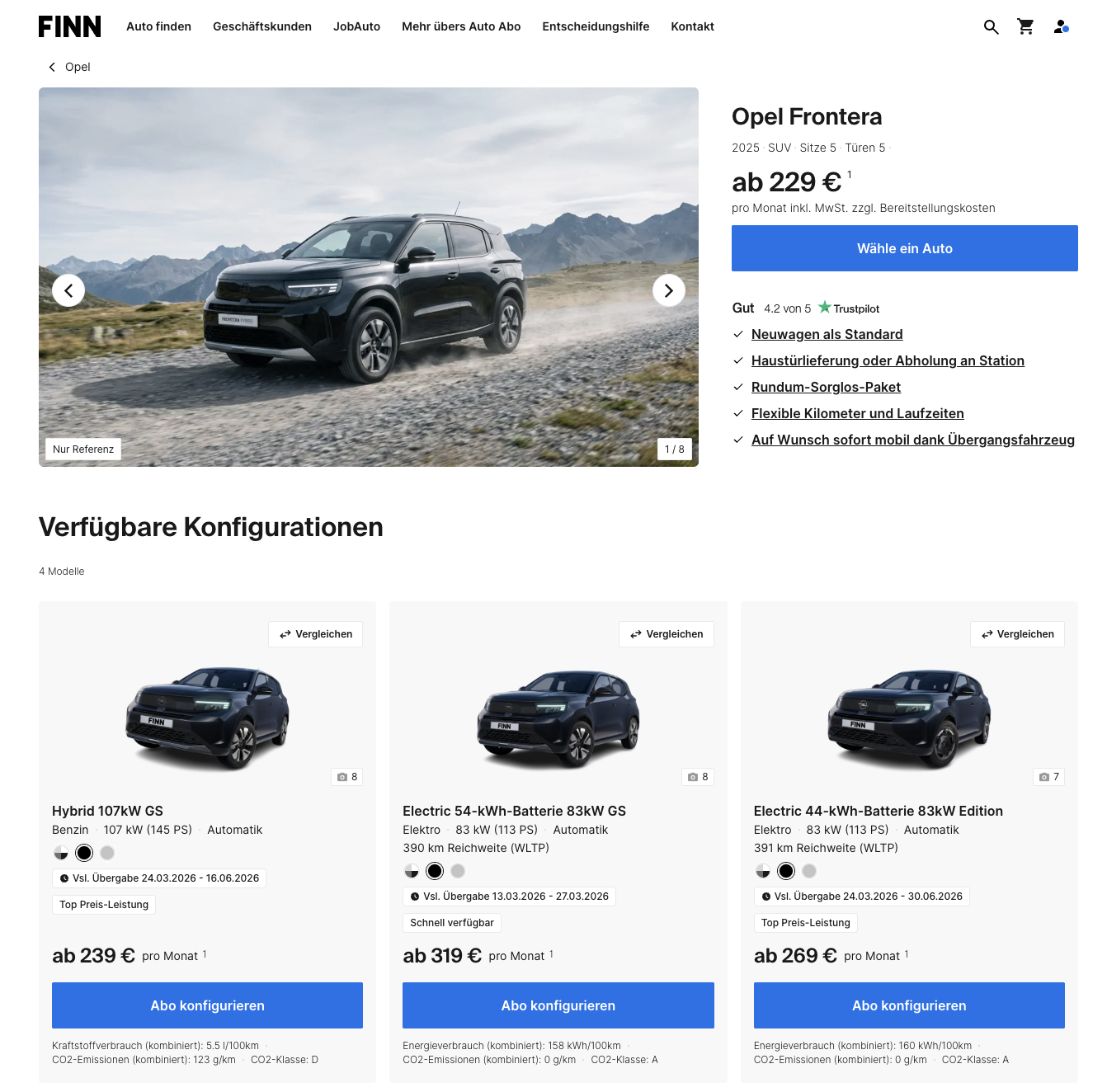Toggle Vergleichen on Hybrid 107kW GS
Screen dimensions: 1107x1092
point(316,634)
